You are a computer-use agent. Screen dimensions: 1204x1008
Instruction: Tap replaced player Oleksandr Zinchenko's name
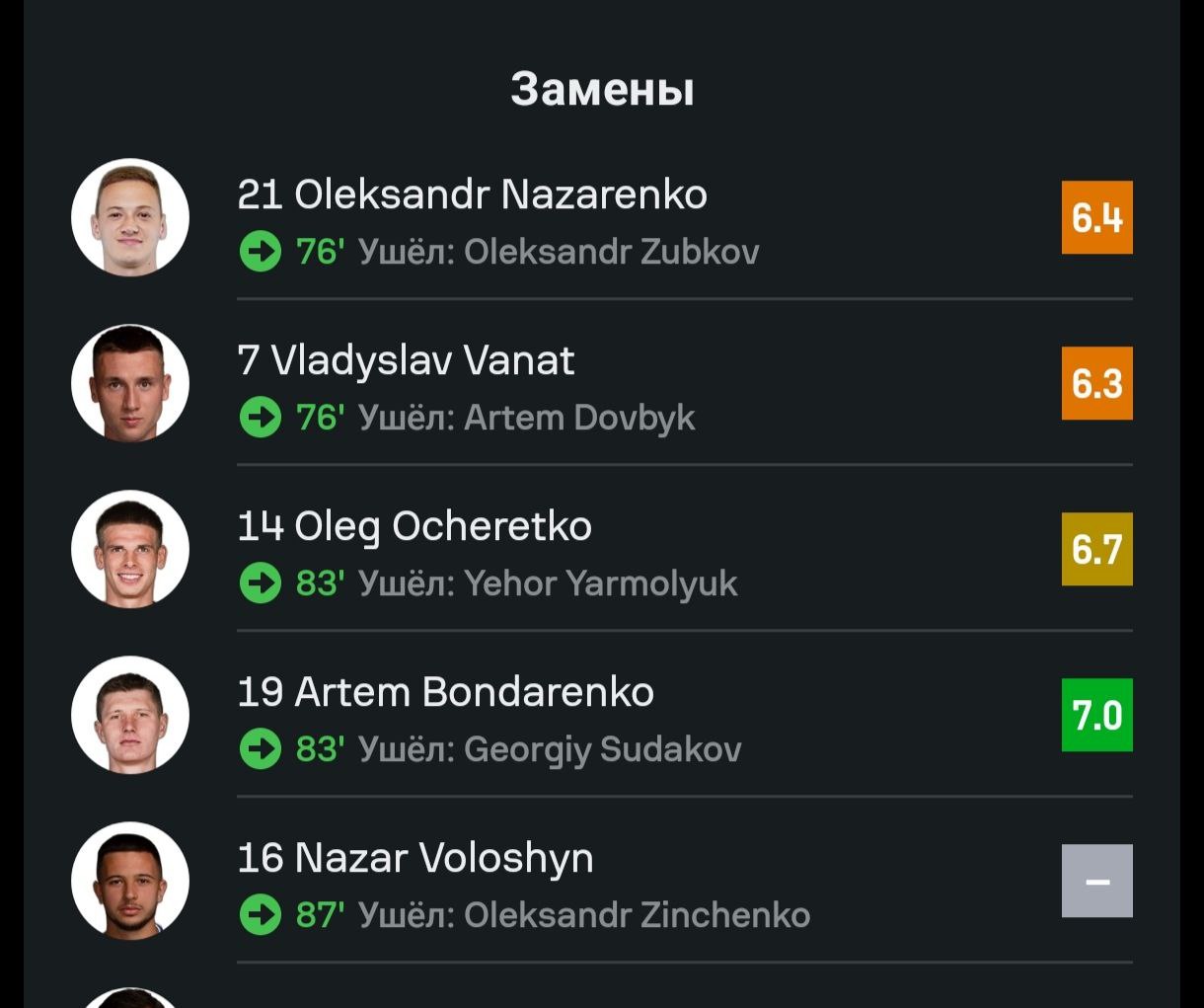[x=637, y=915]
